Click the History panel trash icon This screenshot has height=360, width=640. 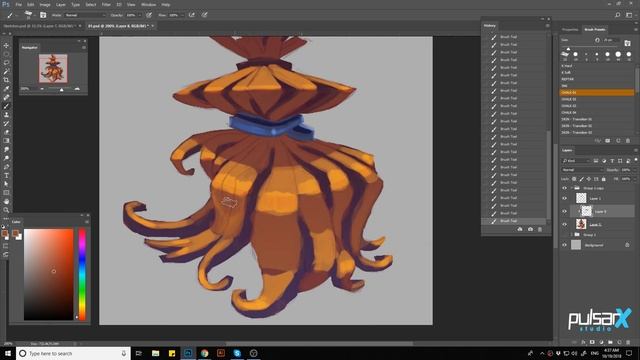coord(540,229)
